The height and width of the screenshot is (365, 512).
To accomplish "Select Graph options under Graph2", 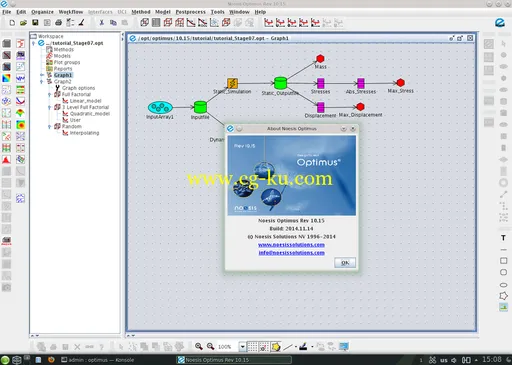I will point(79,88).
